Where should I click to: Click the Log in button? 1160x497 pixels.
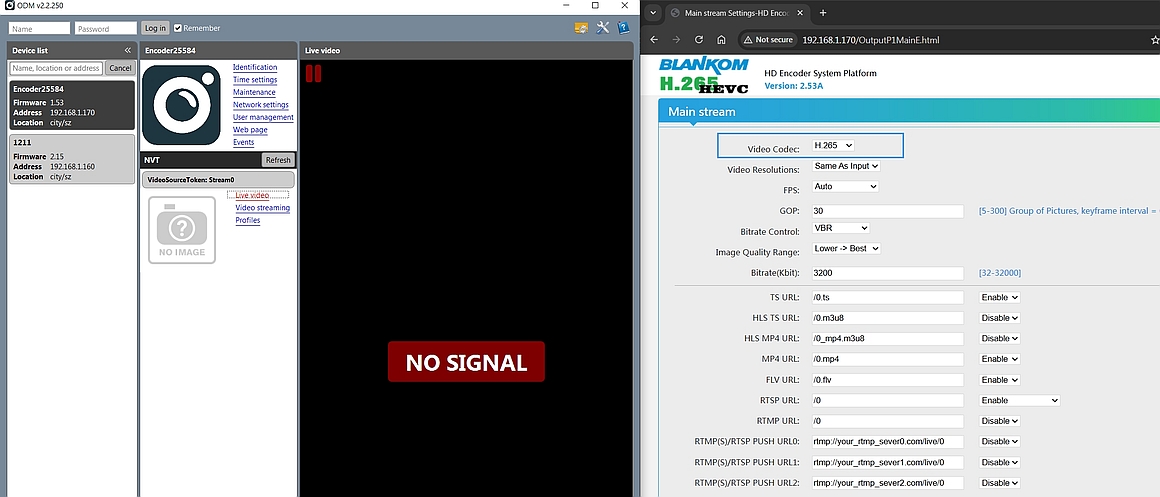[155, 28]
